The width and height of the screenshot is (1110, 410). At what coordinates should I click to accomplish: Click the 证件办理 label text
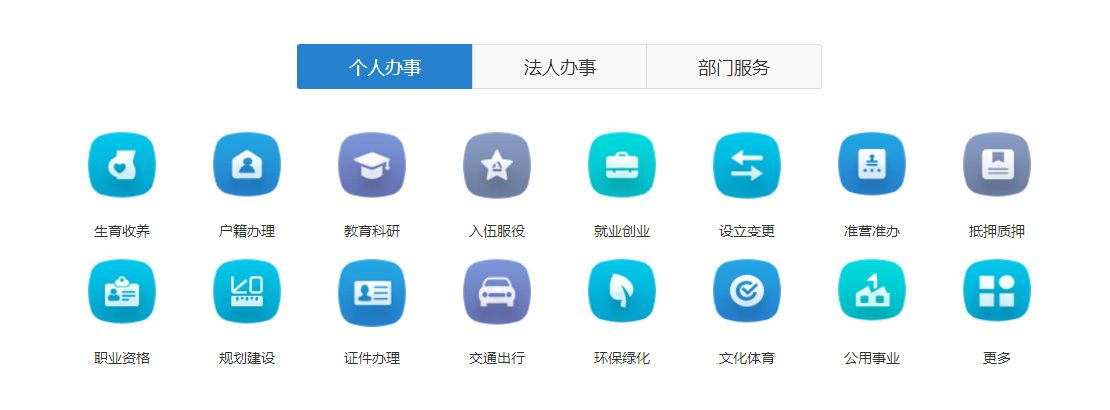point(372,358)
